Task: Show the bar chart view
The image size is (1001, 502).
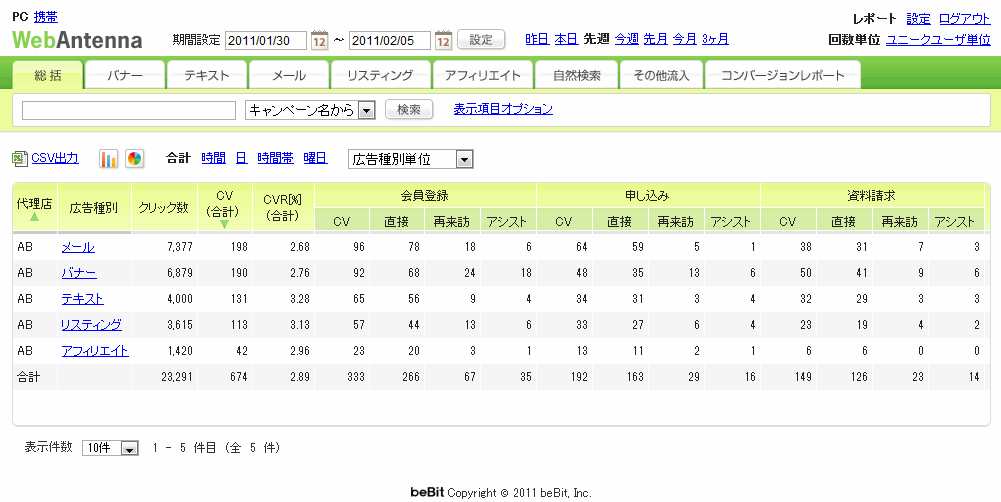Action: click(x=109, y=159)
